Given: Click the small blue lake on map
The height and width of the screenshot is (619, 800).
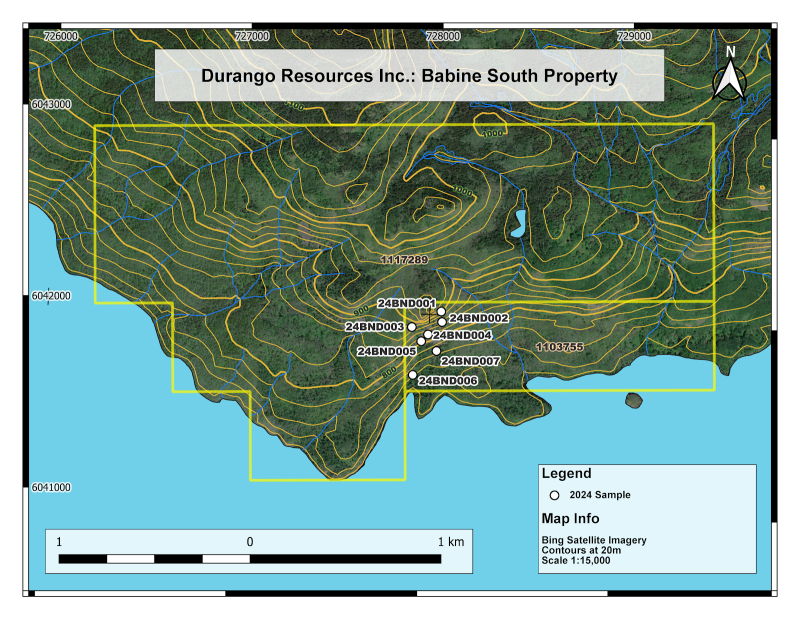Looking at the screenshot, I should [x=518, y=224].
